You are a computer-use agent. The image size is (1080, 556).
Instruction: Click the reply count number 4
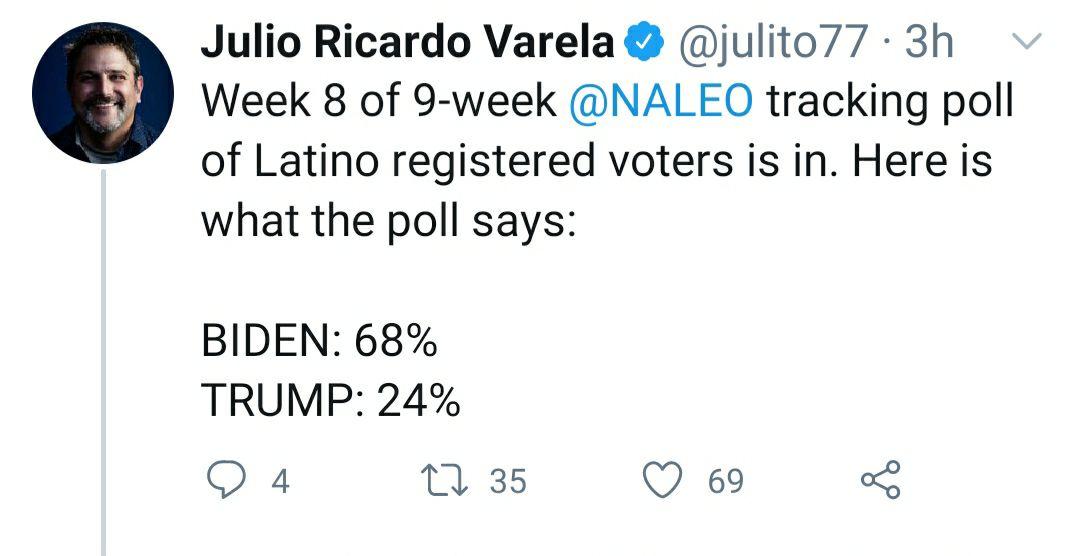coord(281,482)
